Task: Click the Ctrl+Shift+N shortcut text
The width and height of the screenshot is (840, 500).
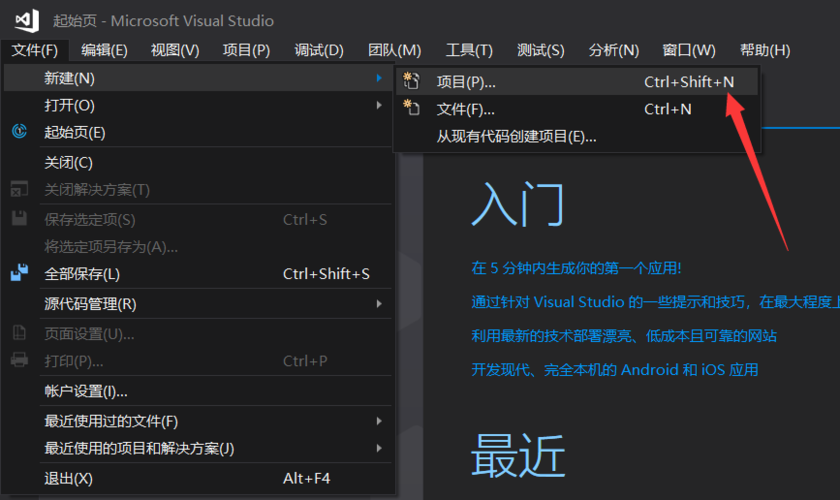Action: click(689, 82)
